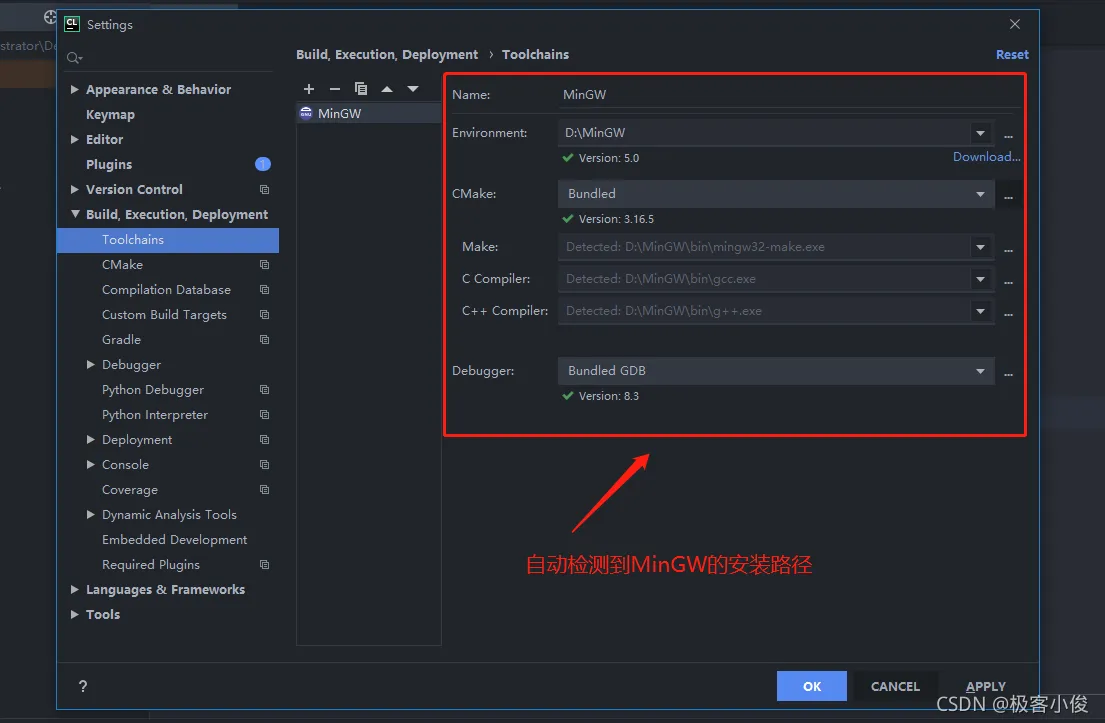Expand Dynamic Analysis Tools node
Viewport: 1105px width, 723px height.
(x=90, y=514)
